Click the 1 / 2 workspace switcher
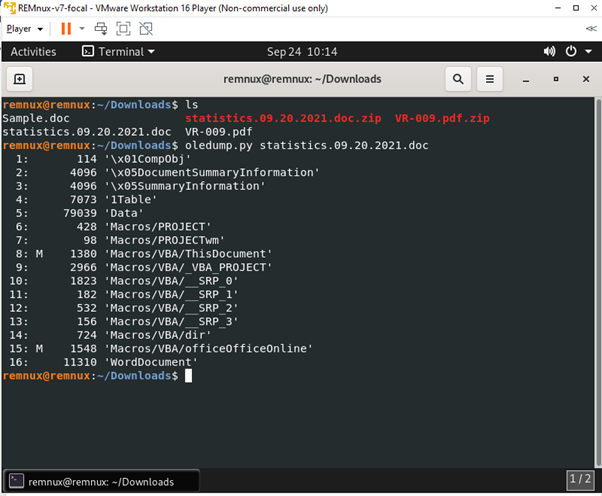The width and height of the screenshot is (602, 496). pos(580,479)
